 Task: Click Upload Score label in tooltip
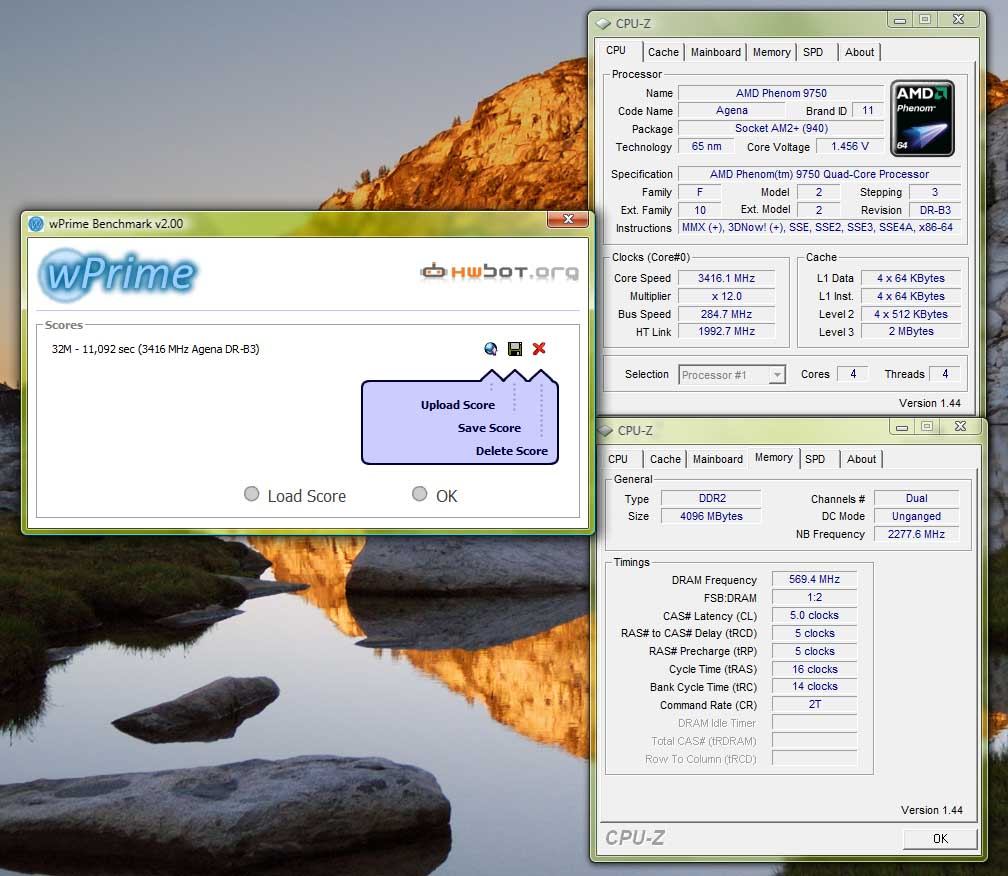pyautogui.click(x=458, y=405)
